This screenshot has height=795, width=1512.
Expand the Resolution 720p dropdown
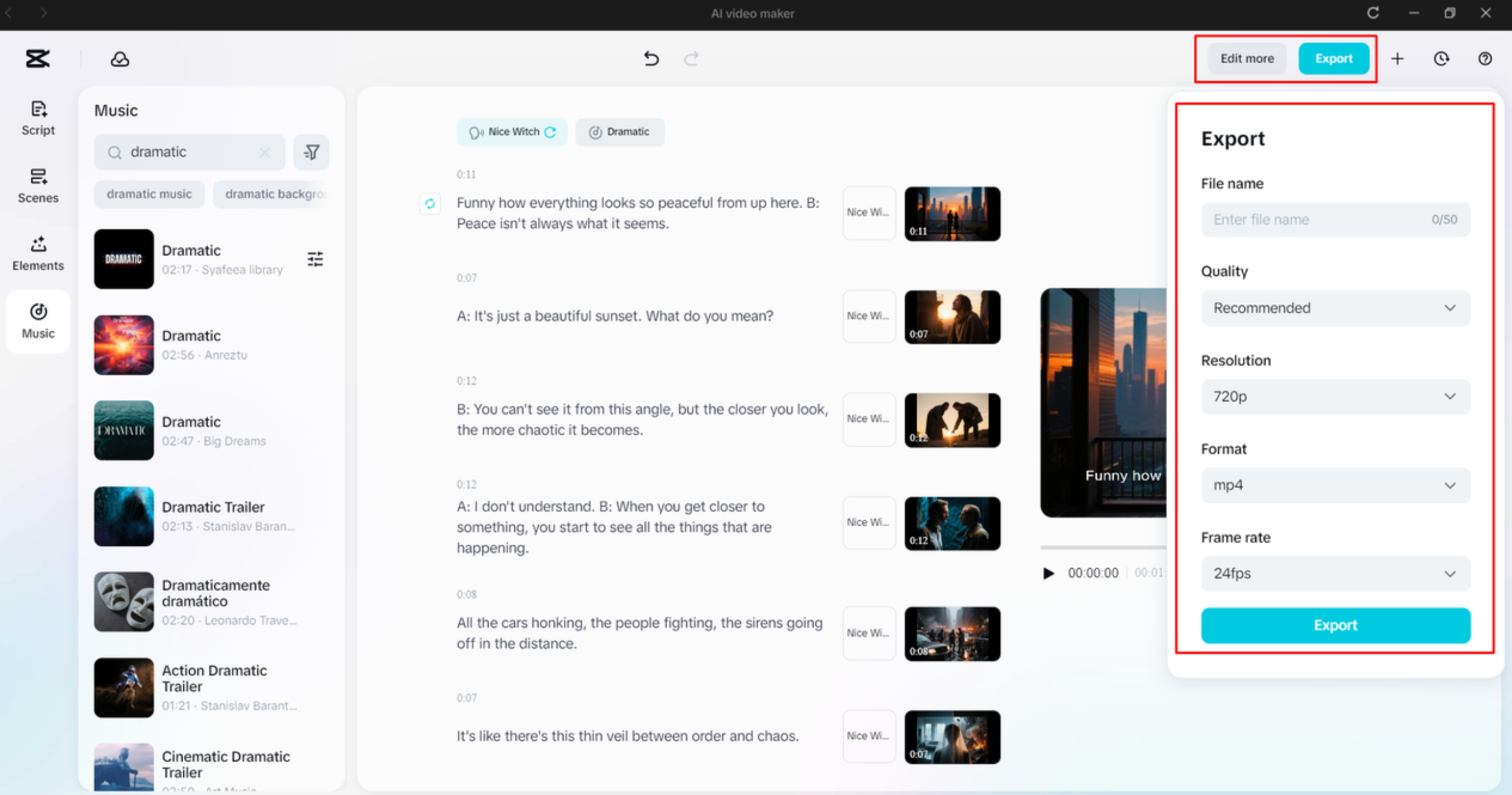(x=1335, y=396)
